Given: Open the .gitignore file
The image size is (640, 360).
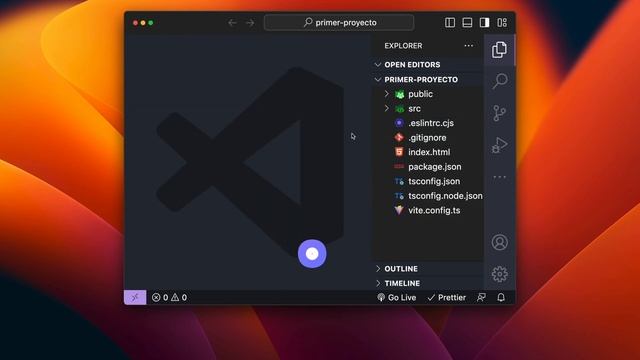Looking at the screenshot, I should (428, 138).
